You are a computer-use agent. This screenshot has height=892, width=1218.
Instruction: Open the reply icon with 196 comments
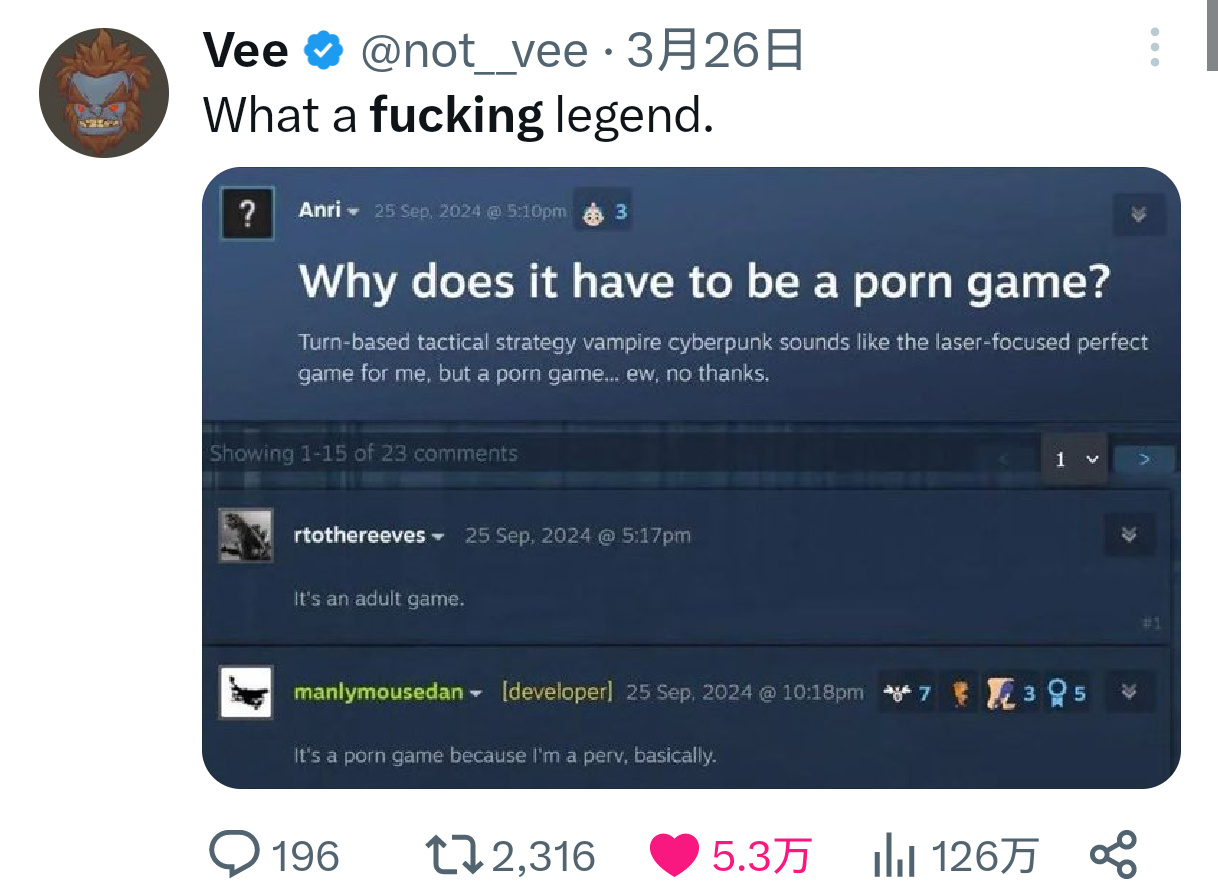[236, 855]
